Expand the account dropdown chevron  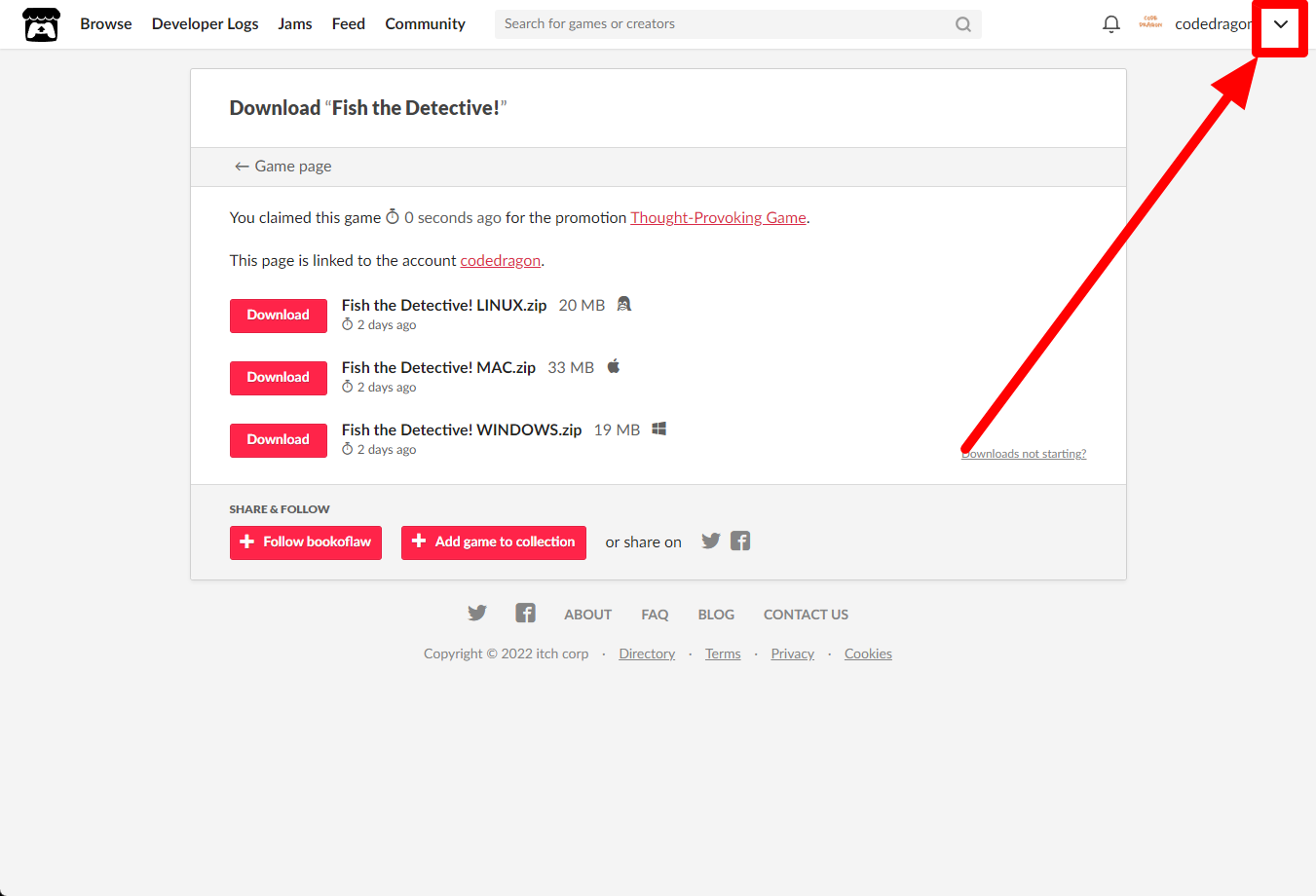(x=1281, y=24)
